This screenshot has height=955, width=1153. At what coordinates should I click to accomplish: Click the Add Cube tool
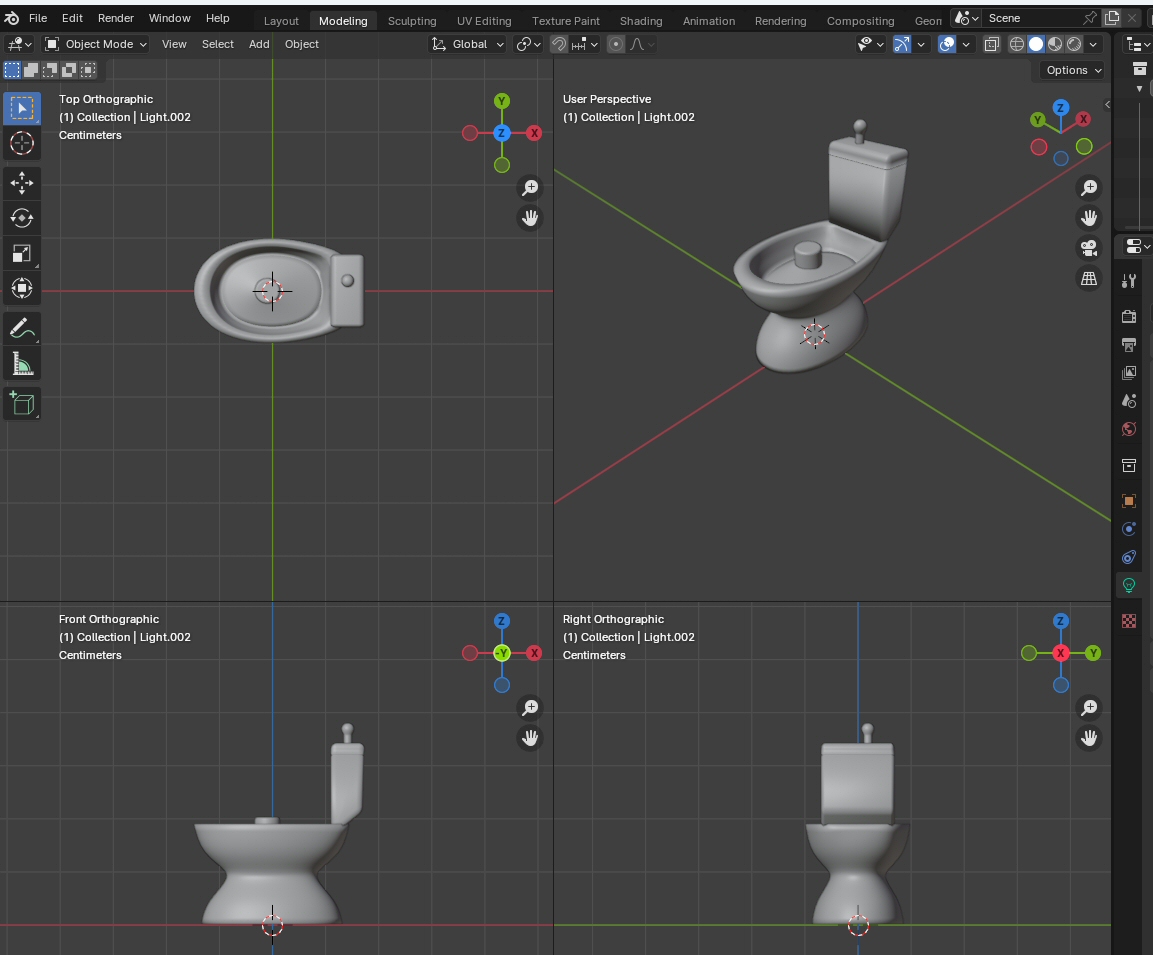[x=22, y=403]
